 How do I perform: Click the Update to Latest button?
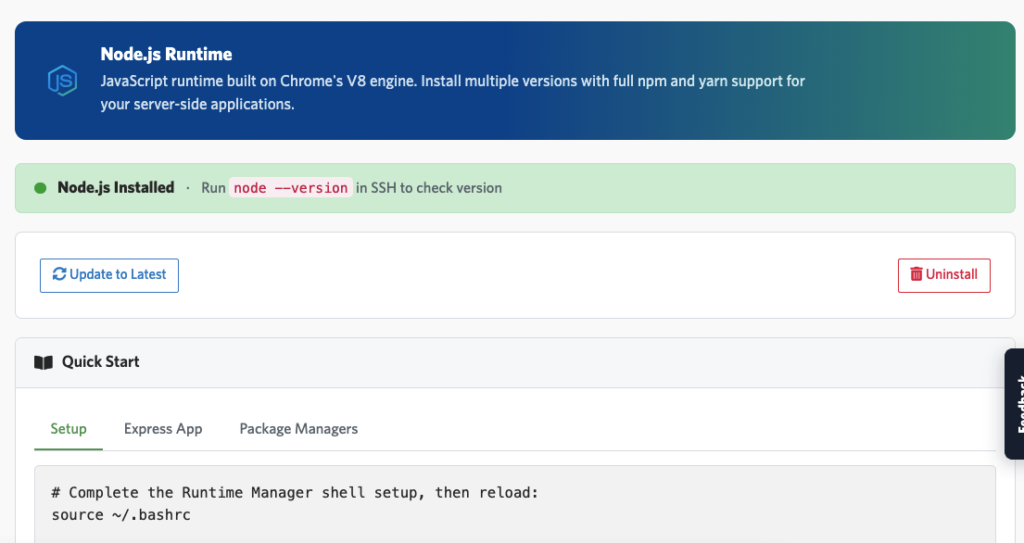[x=109, y=275]
